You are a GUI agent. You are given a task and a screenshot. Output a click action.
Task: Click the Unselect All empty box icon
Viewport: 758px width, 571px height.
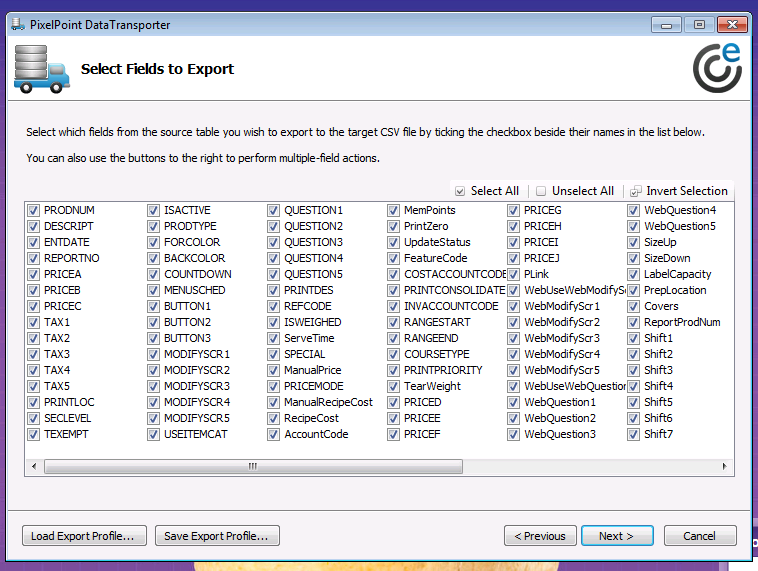541,191
